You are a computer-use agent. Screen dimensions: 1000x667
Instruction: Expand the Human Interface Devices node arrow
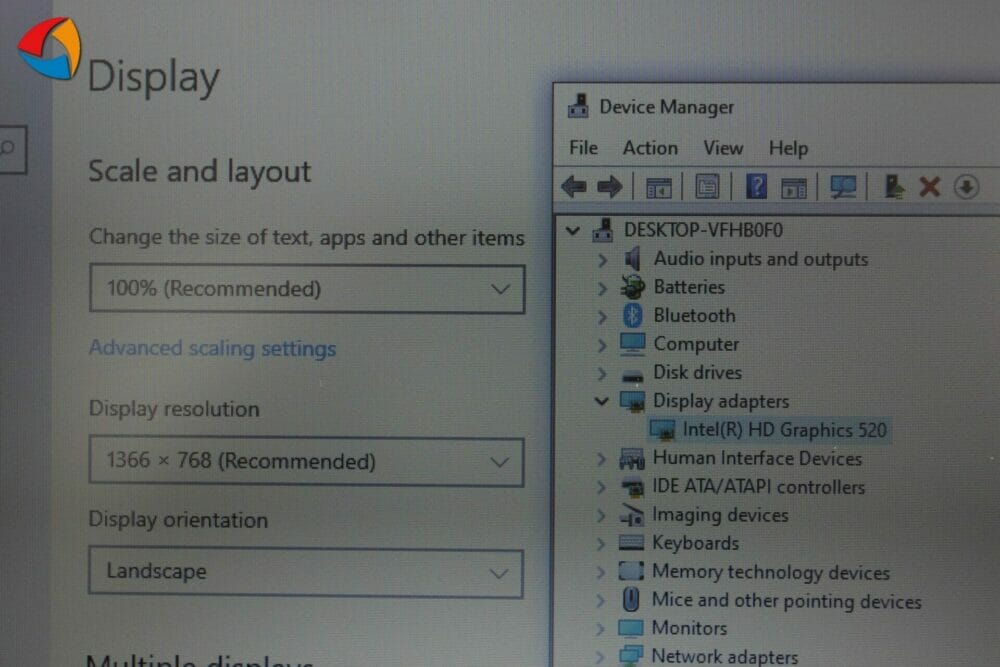point(601,458)
